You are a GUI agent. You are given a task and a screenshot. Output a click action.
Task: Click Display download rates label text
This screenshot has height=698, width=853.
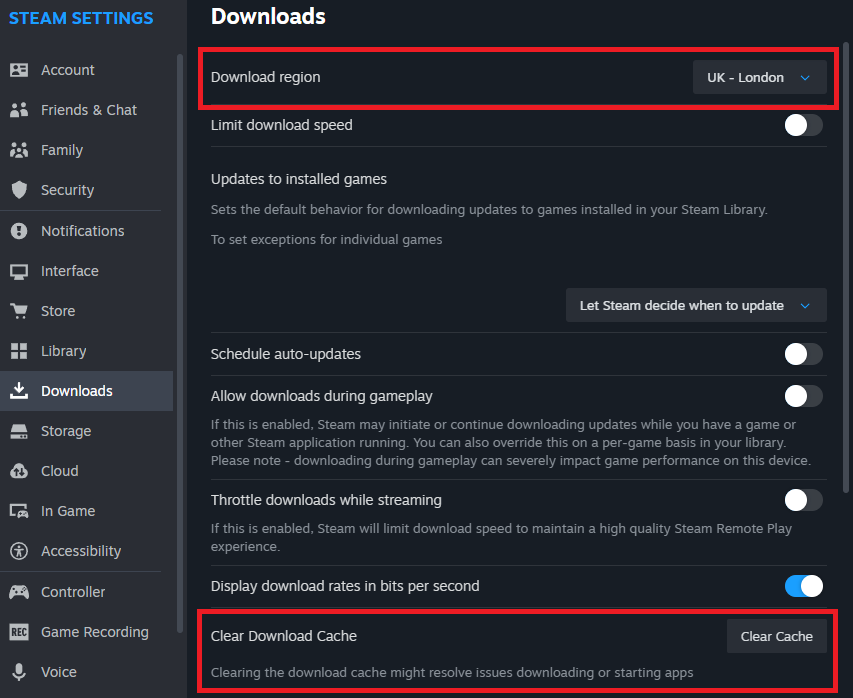[345, 586]
